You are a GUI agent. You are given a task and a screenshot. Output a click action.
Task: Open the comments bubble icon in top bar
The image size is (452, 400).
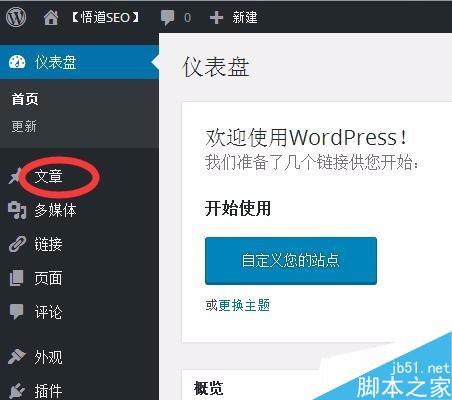167,17
